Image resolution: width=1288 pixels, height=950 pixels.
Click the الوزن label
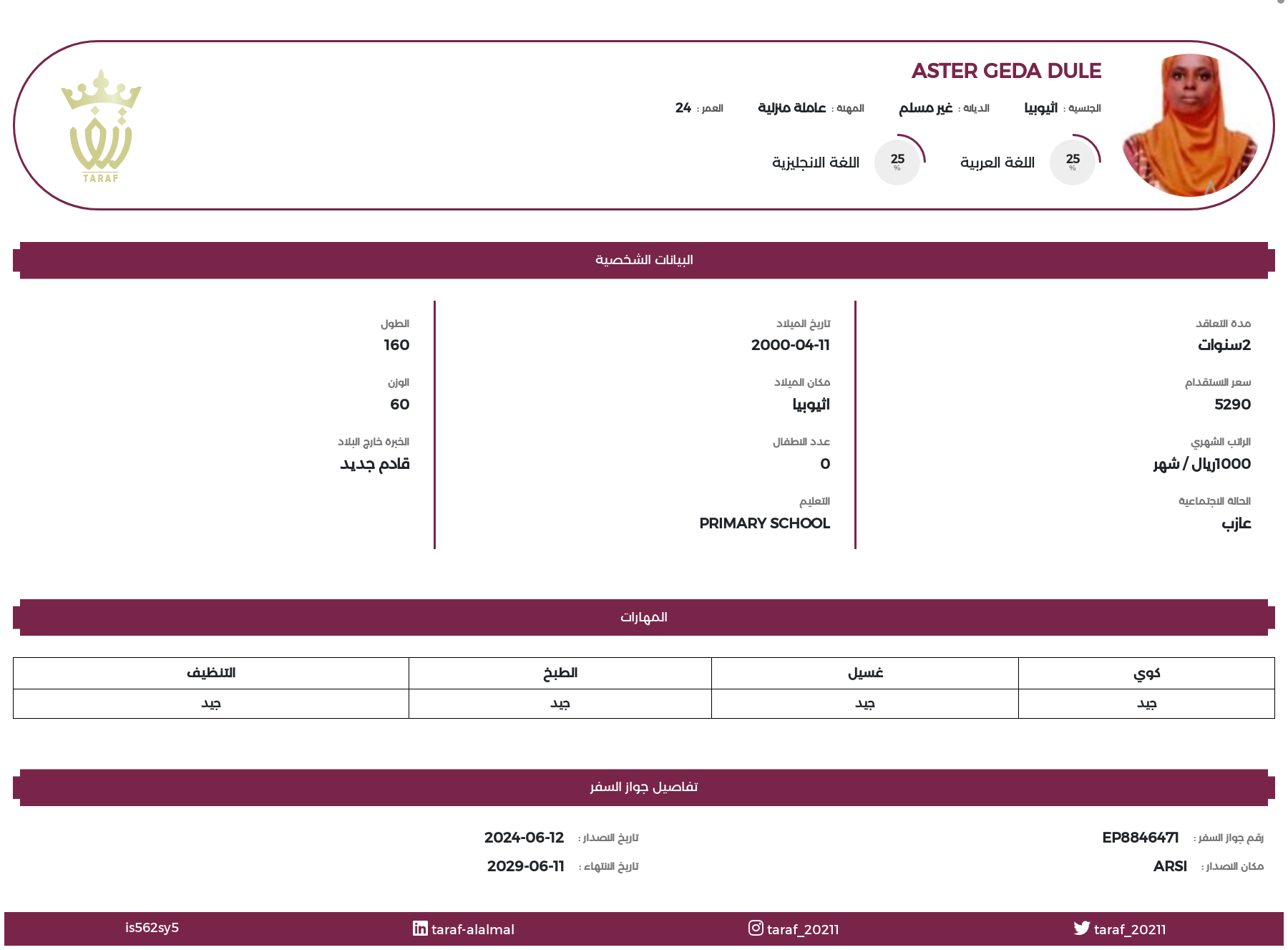[x=399, y=383]
